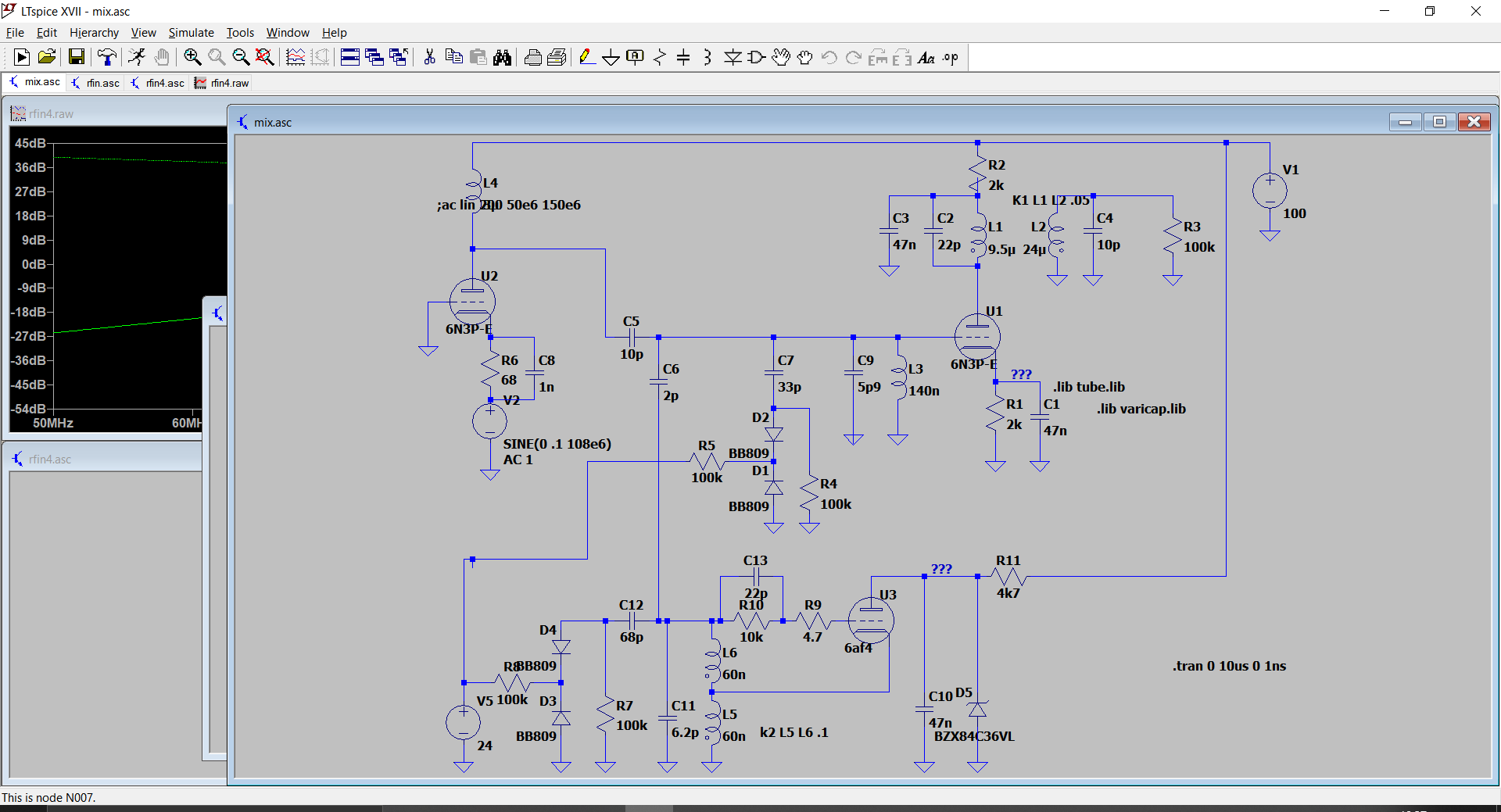Open the View menu
This screenshot has height=812, width=1501.
[x=143, y=33]
